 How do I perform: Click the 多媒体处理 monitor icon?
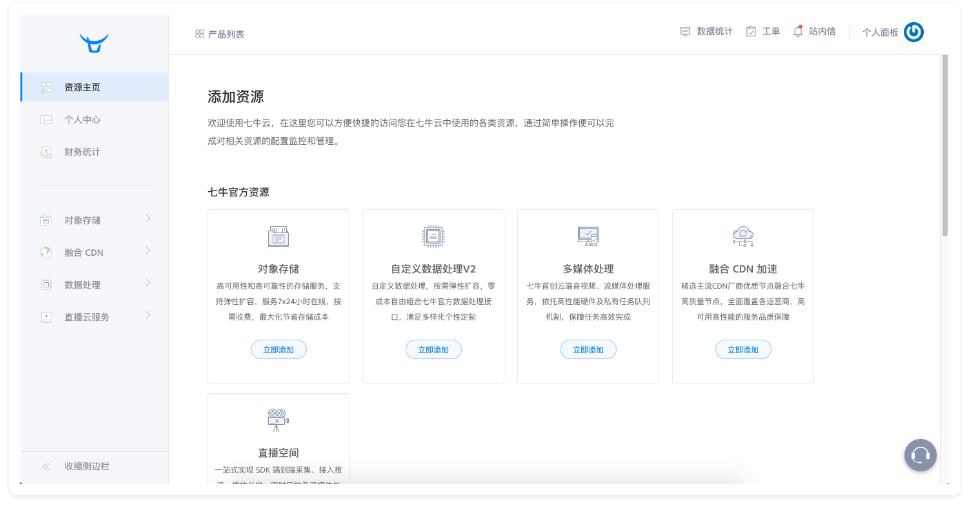pyautogui.click(x=588, y=236)
